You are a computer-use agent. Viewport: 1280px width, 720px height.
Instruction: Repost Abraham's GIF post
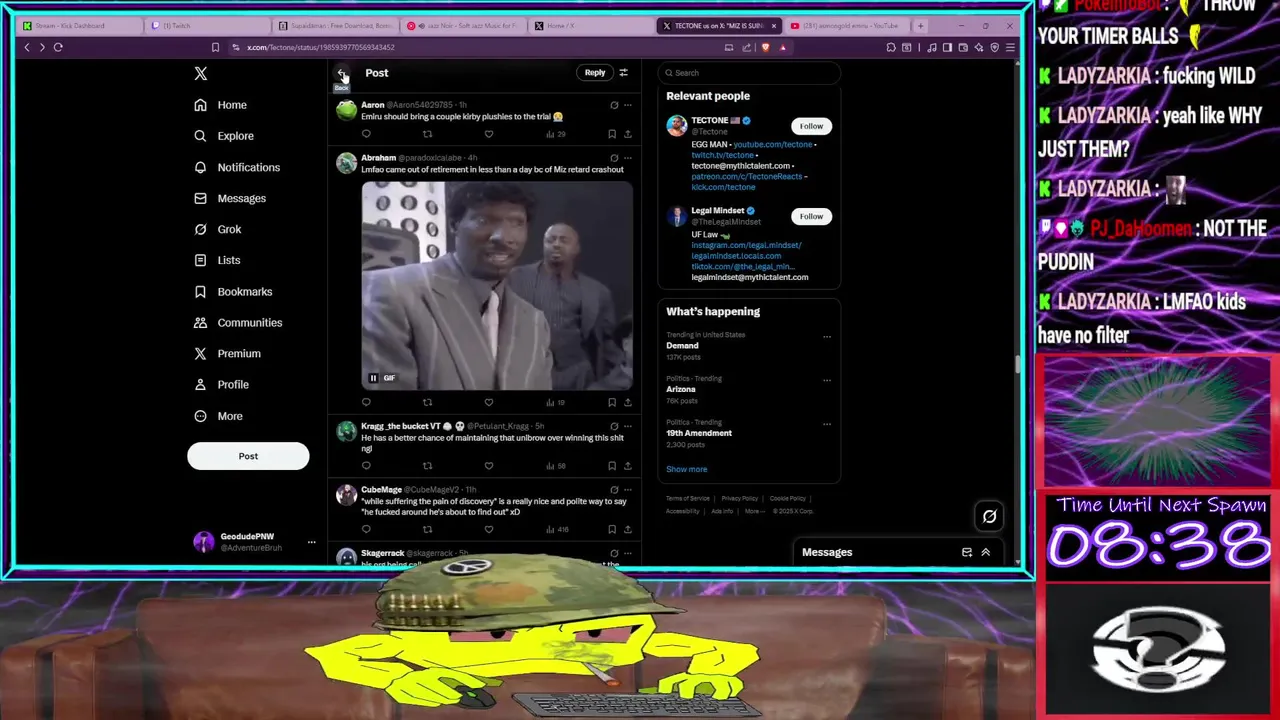tap(427, 402)
